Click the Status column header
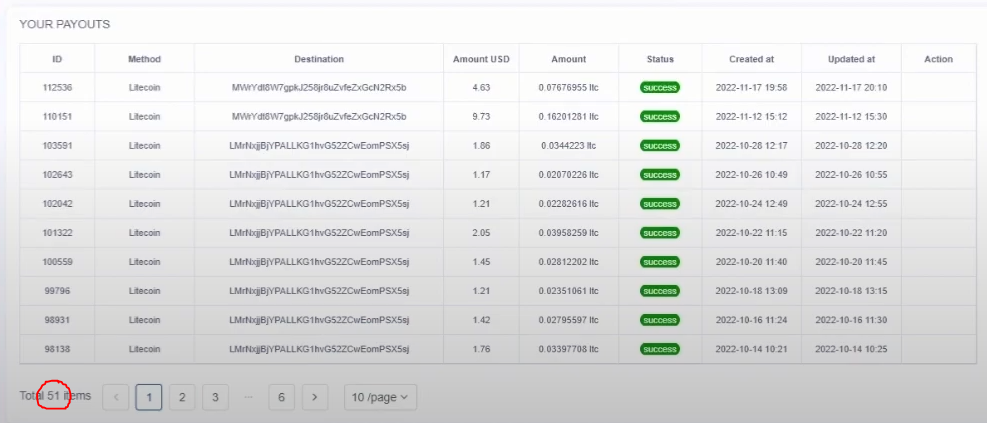This screenshot has width=987, height=423. [x=660, y=59]
